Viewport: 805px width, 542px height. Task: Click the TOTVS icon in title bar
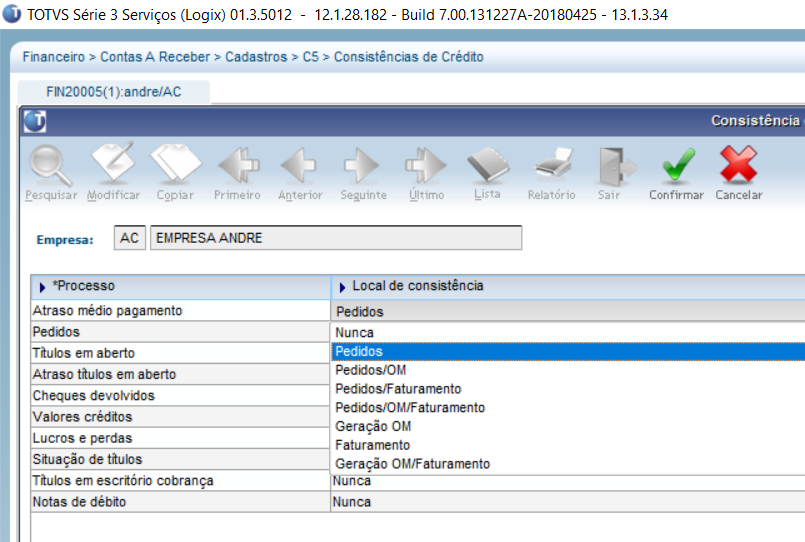(12, 13)
